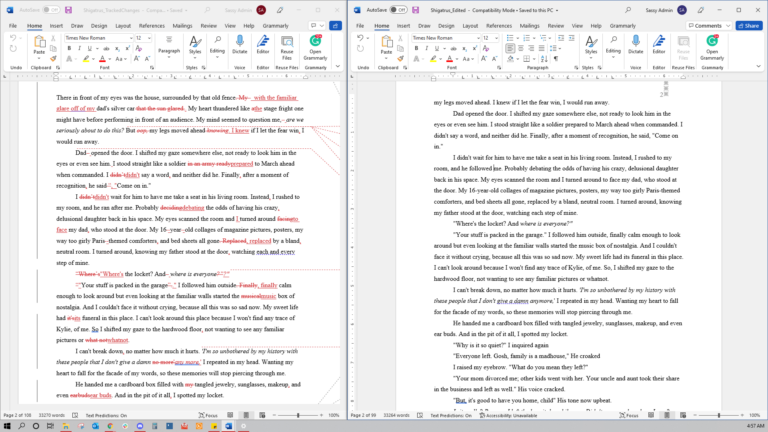
Task: Open the Grammarly tab in right window
Action: [x=623, y=25]
